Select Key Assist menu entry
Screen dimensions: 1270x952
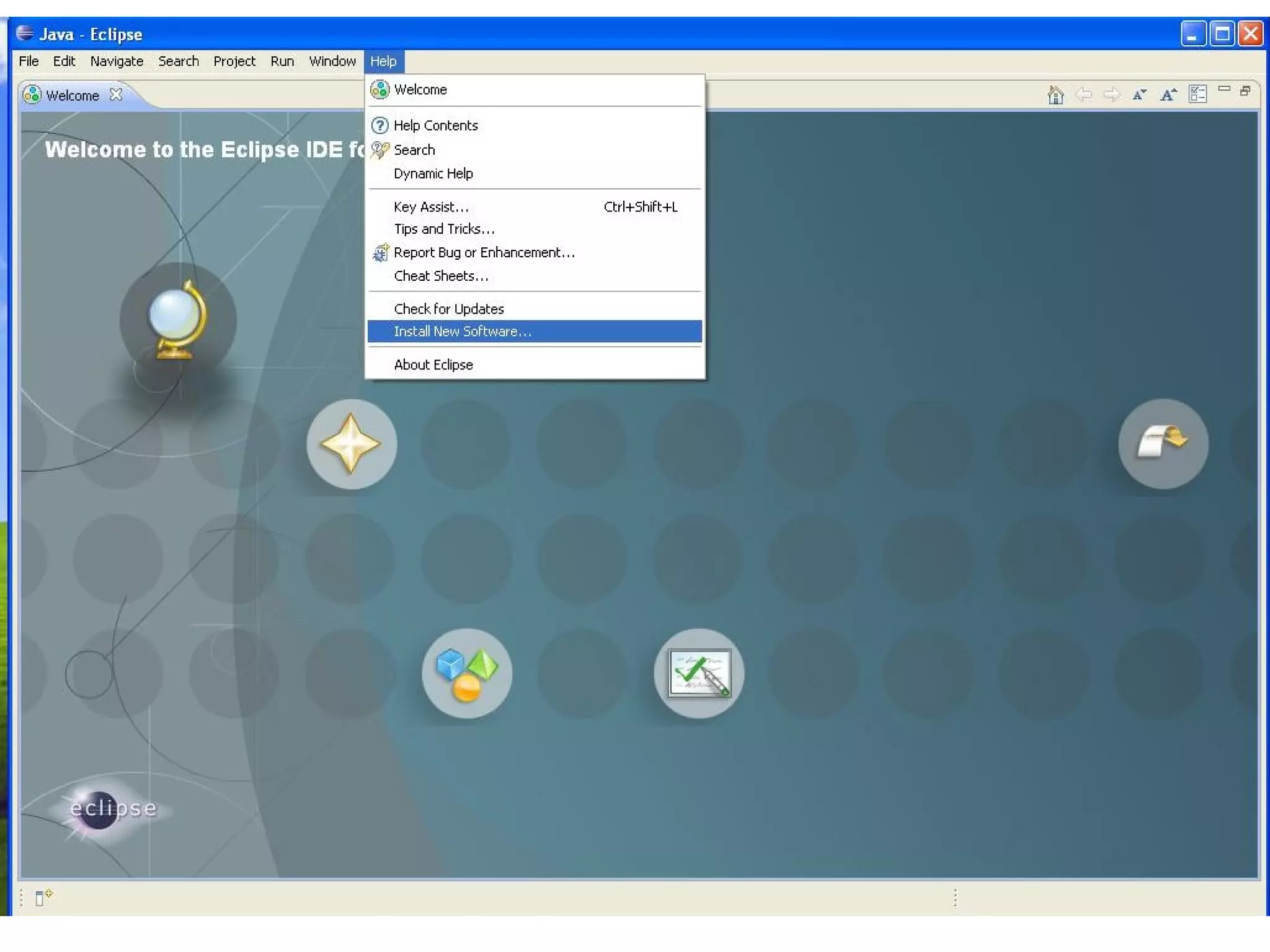click(431, 207)
